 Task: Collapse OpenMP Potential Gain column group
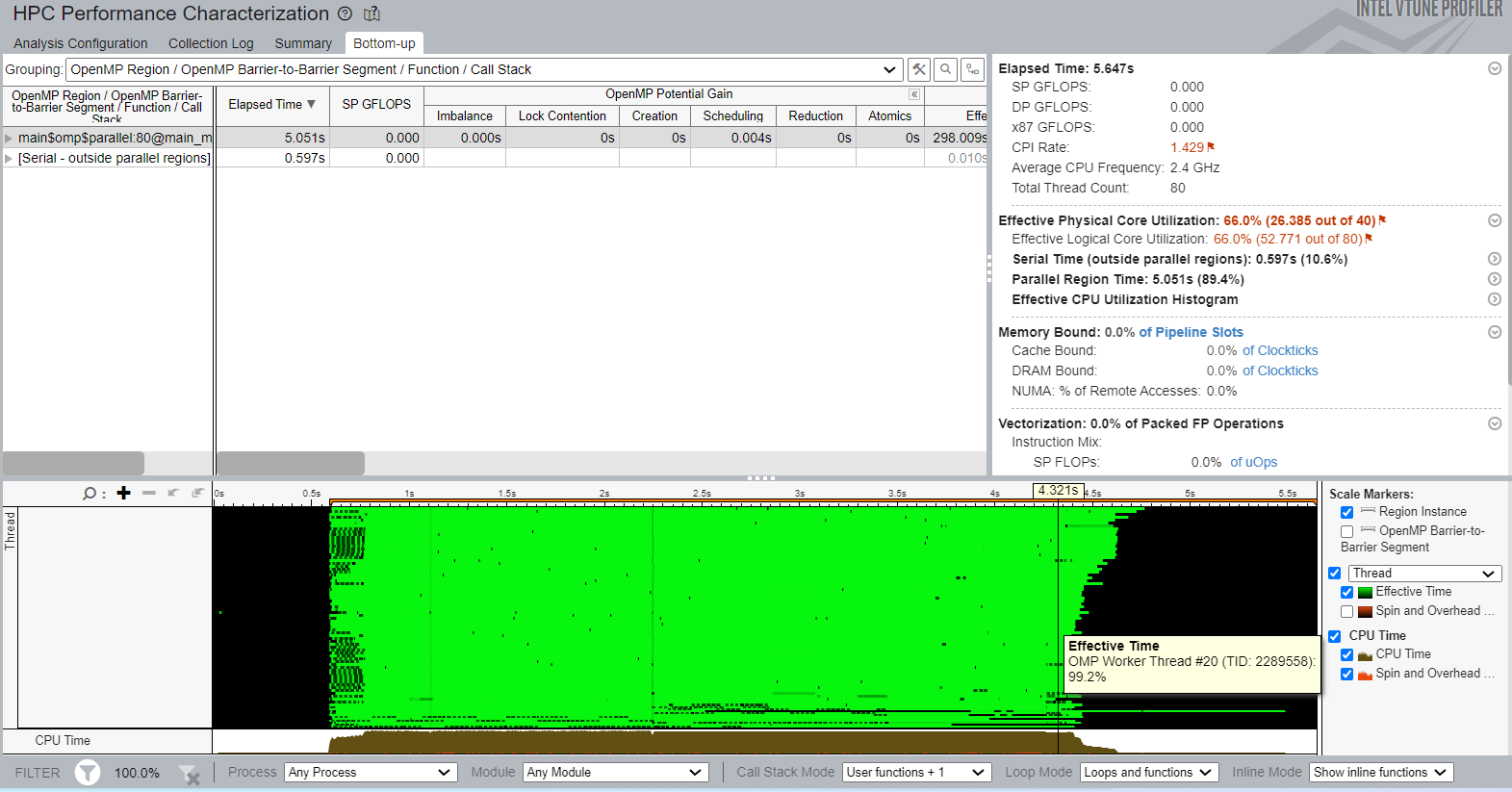coord(914,94)
